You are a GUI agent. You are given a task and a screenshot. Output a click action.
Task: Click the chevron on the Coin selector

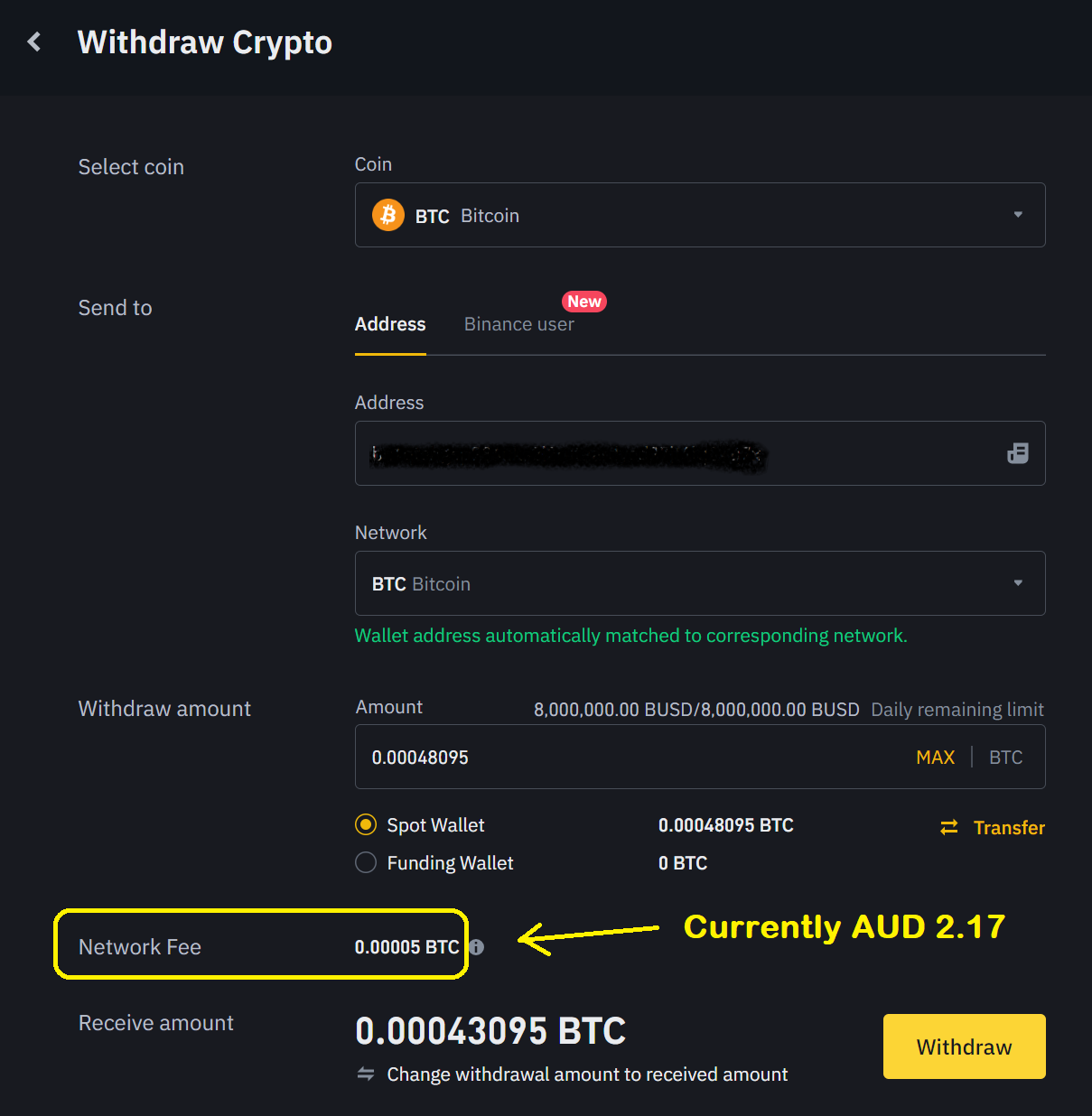click(1018, 215)
